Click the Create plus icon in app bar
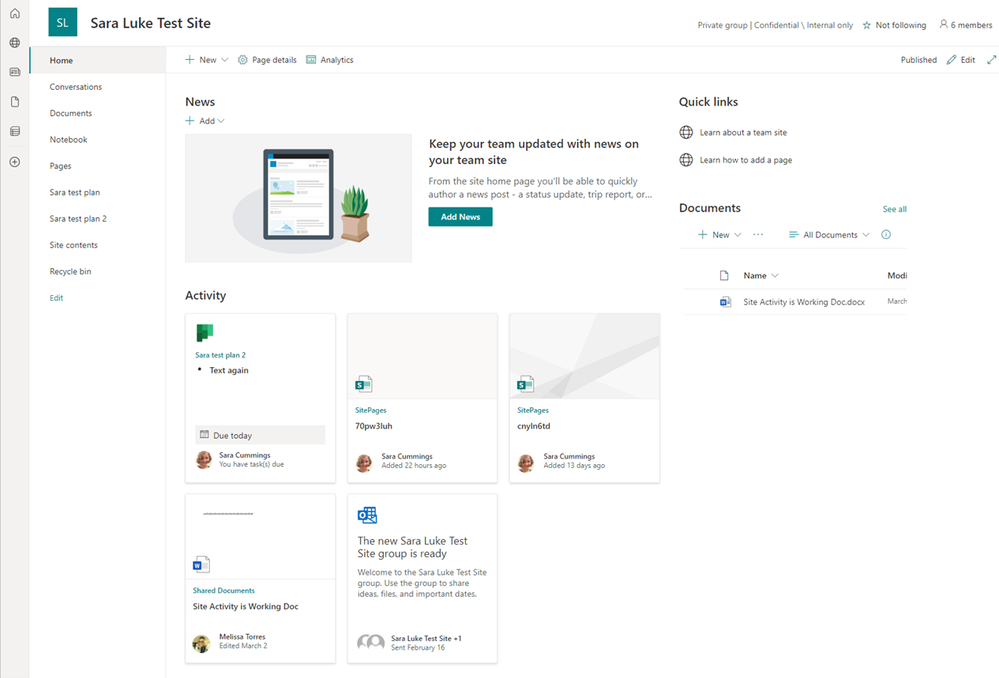This screenshot has width=999, height=678. click(15, 162)
